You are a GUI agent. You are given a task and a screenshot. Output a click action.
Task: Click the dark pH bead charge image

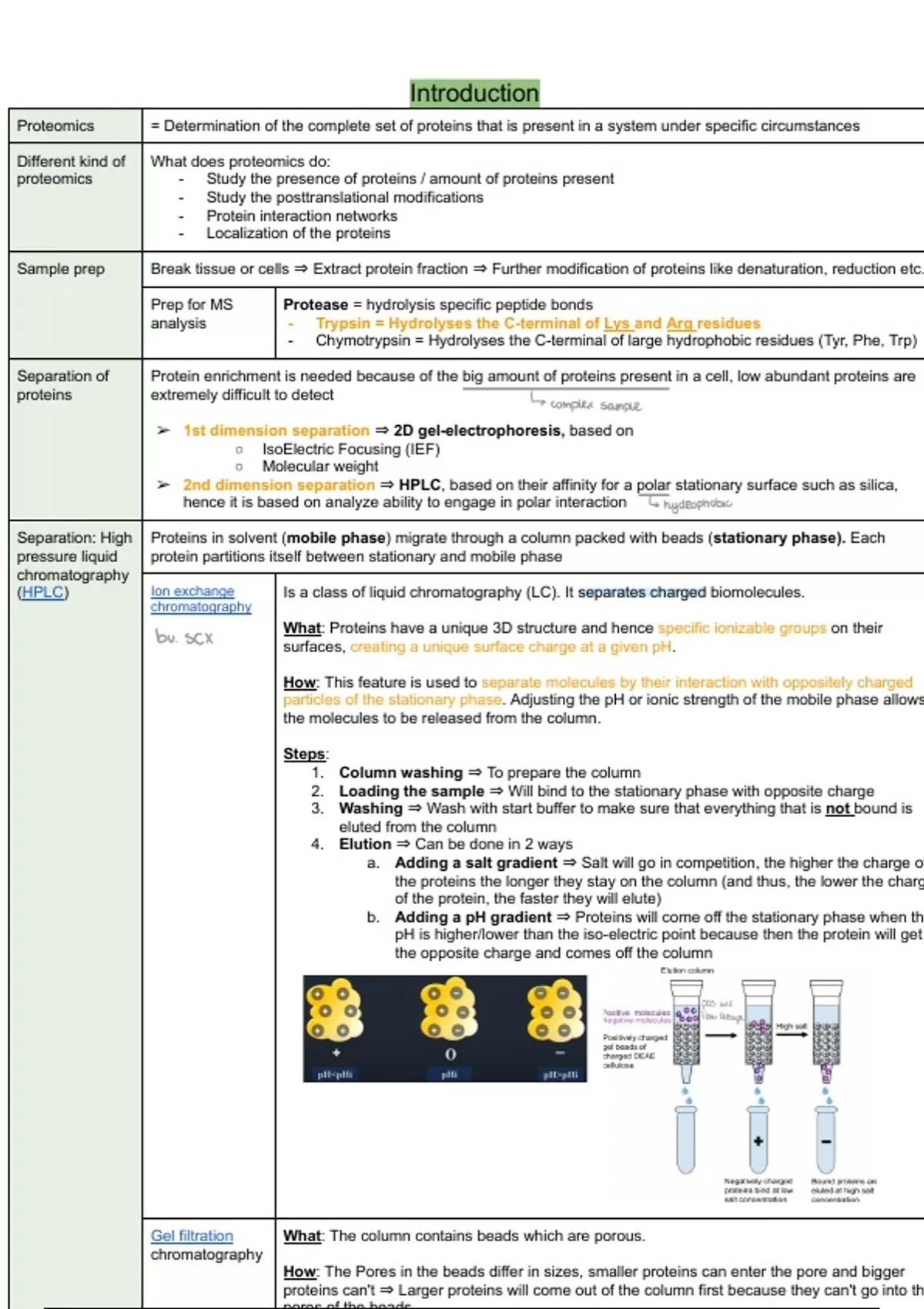(444, 1029)
